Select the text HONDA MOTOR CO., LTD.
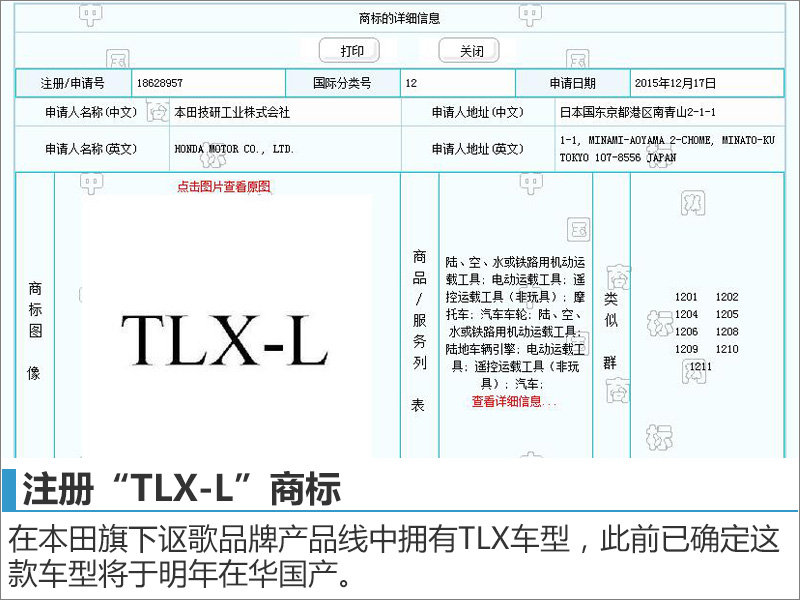This screenshot has width=800, height=600. pos(234,149)
